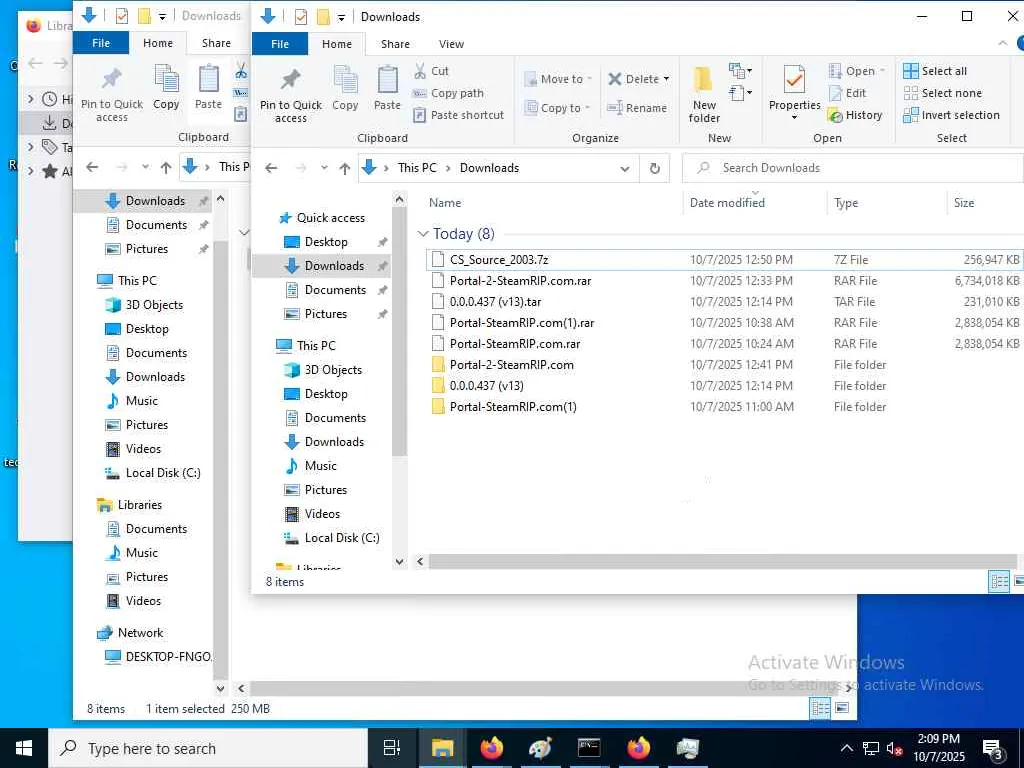Click the Paste icon in front Downloads ribbon
Viewport: 1024px width, 768px height.
click(x=387, y=88)
